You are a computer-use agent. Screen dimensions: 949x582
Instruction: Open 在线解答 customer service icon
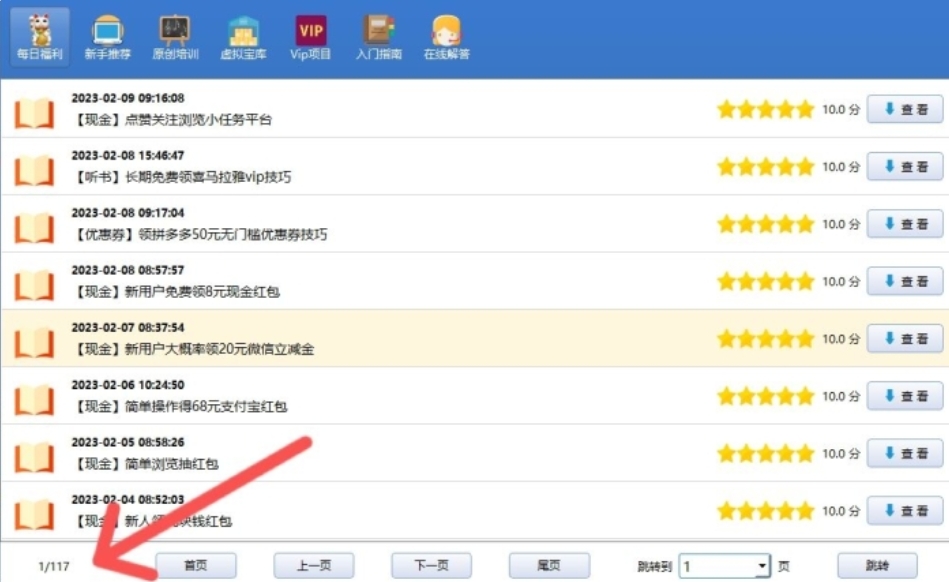[446, 27]
